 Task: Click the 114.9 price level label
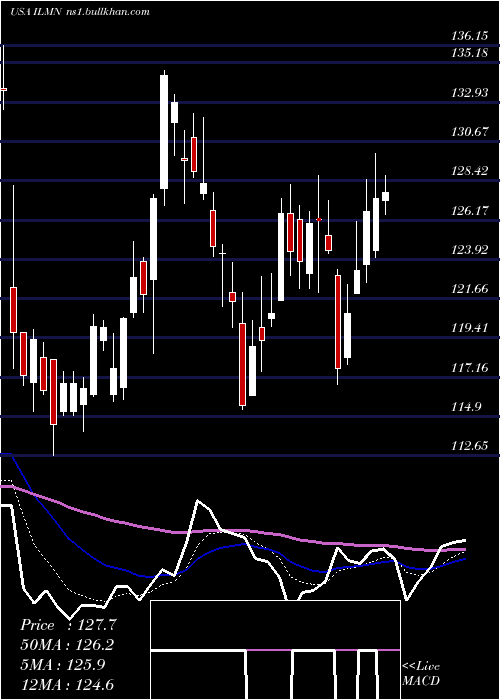[466, 407]
